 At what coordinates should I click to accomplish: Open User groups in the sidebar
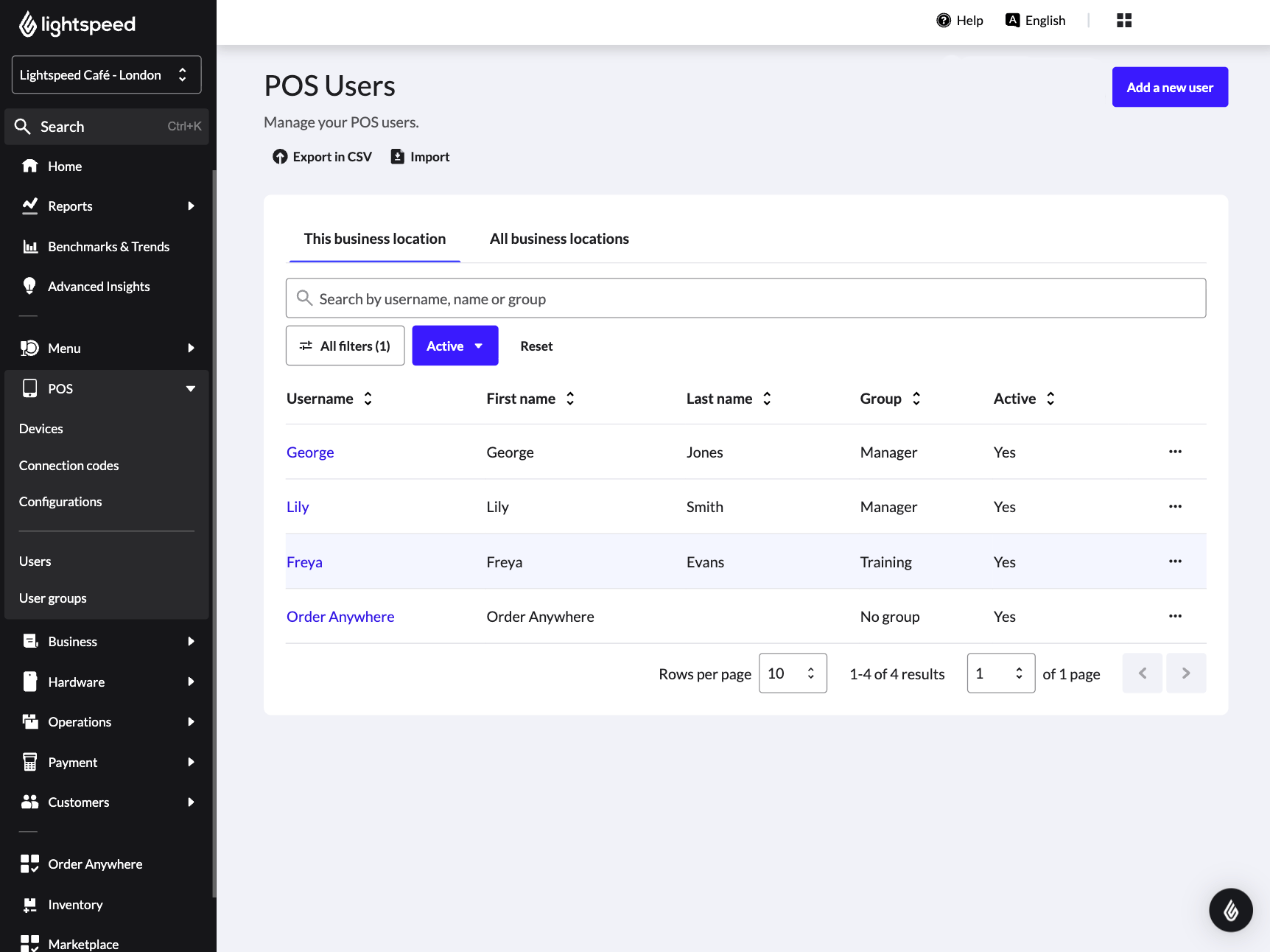pos(53,598)
